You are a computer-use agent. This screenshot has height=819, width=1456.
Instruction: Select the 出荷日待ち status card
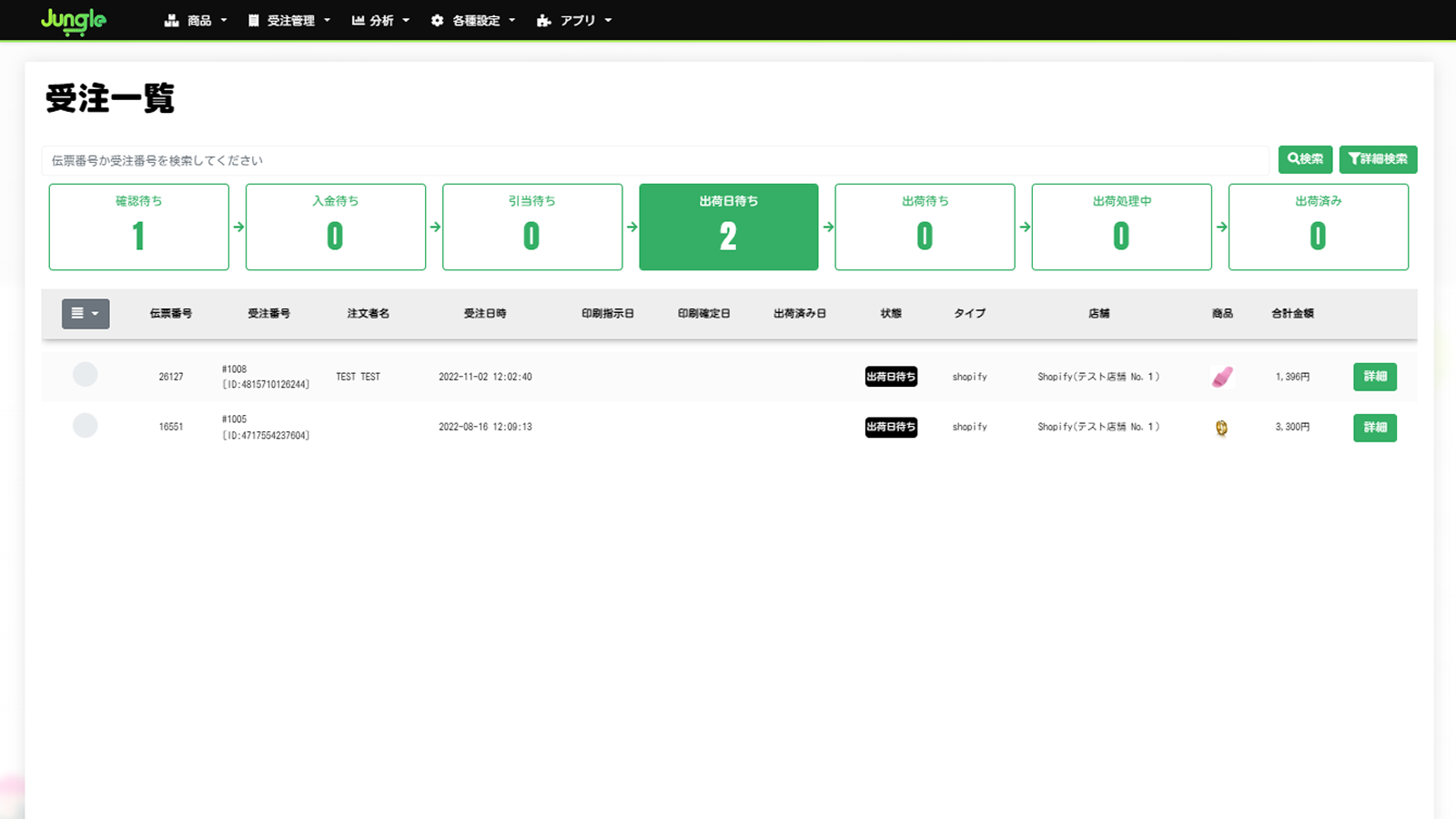729,227
